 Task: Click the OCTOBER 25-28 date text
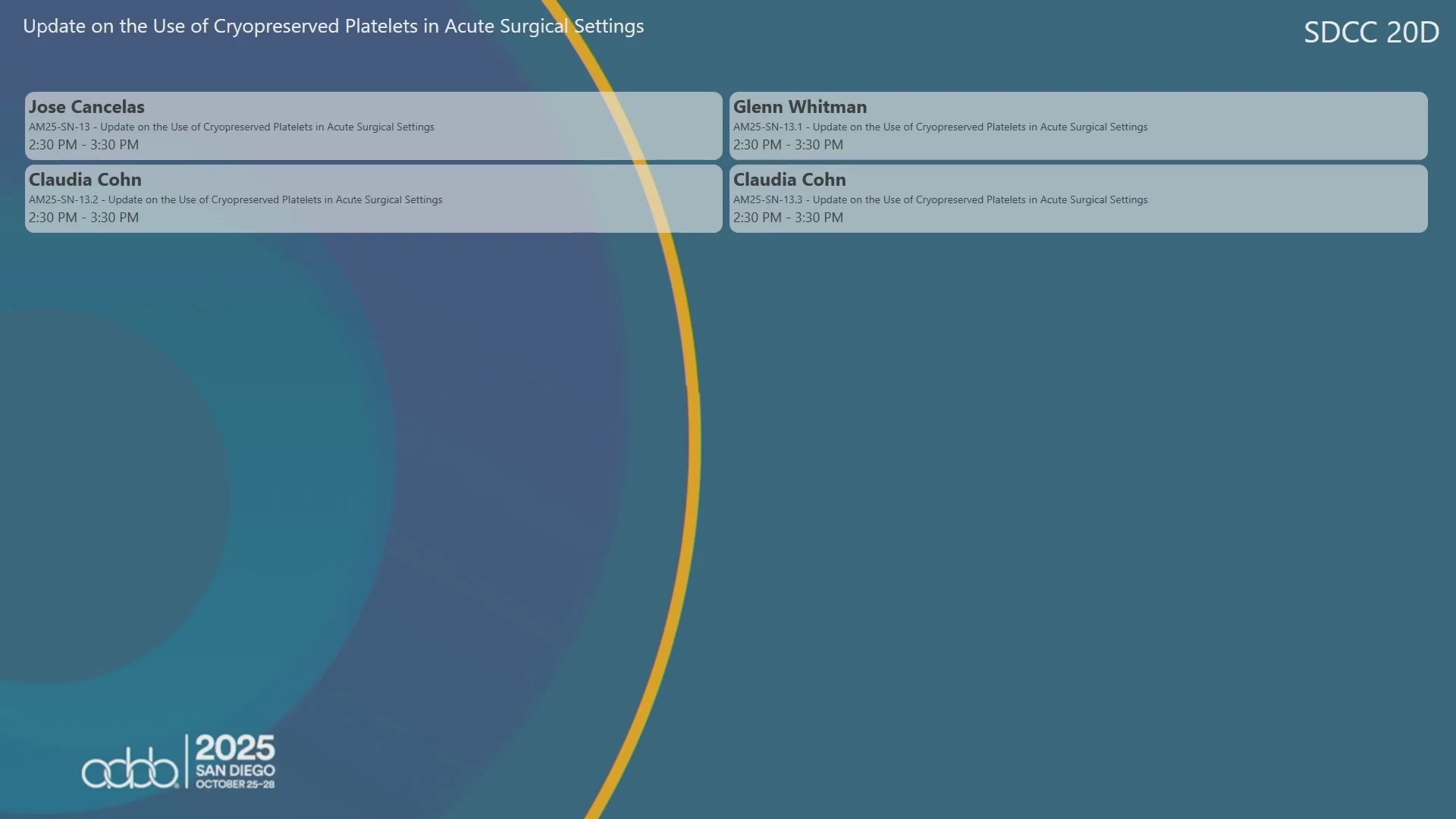coord(235,784)
